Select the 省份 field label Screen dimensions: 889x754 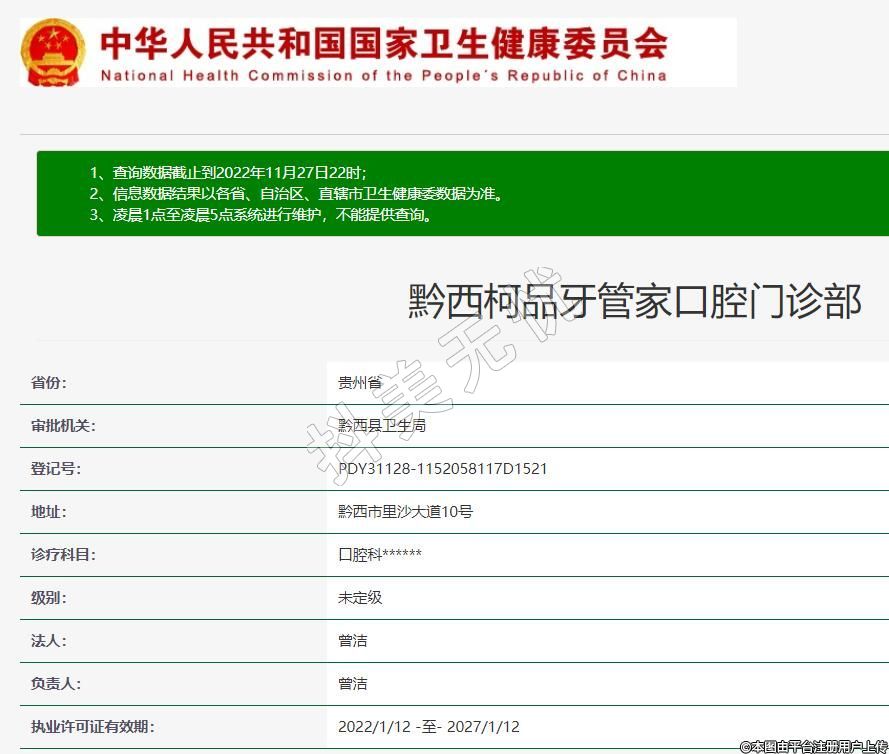(x=49, y=383)
